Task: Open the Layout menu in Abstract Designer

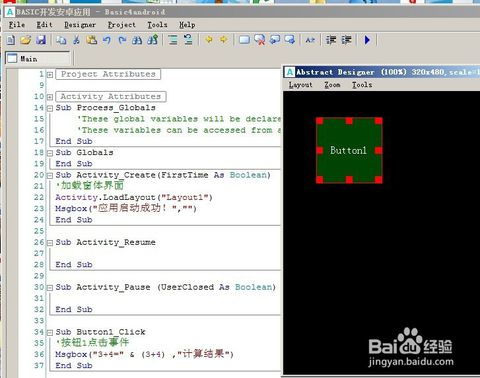Action: click(300, 85)
